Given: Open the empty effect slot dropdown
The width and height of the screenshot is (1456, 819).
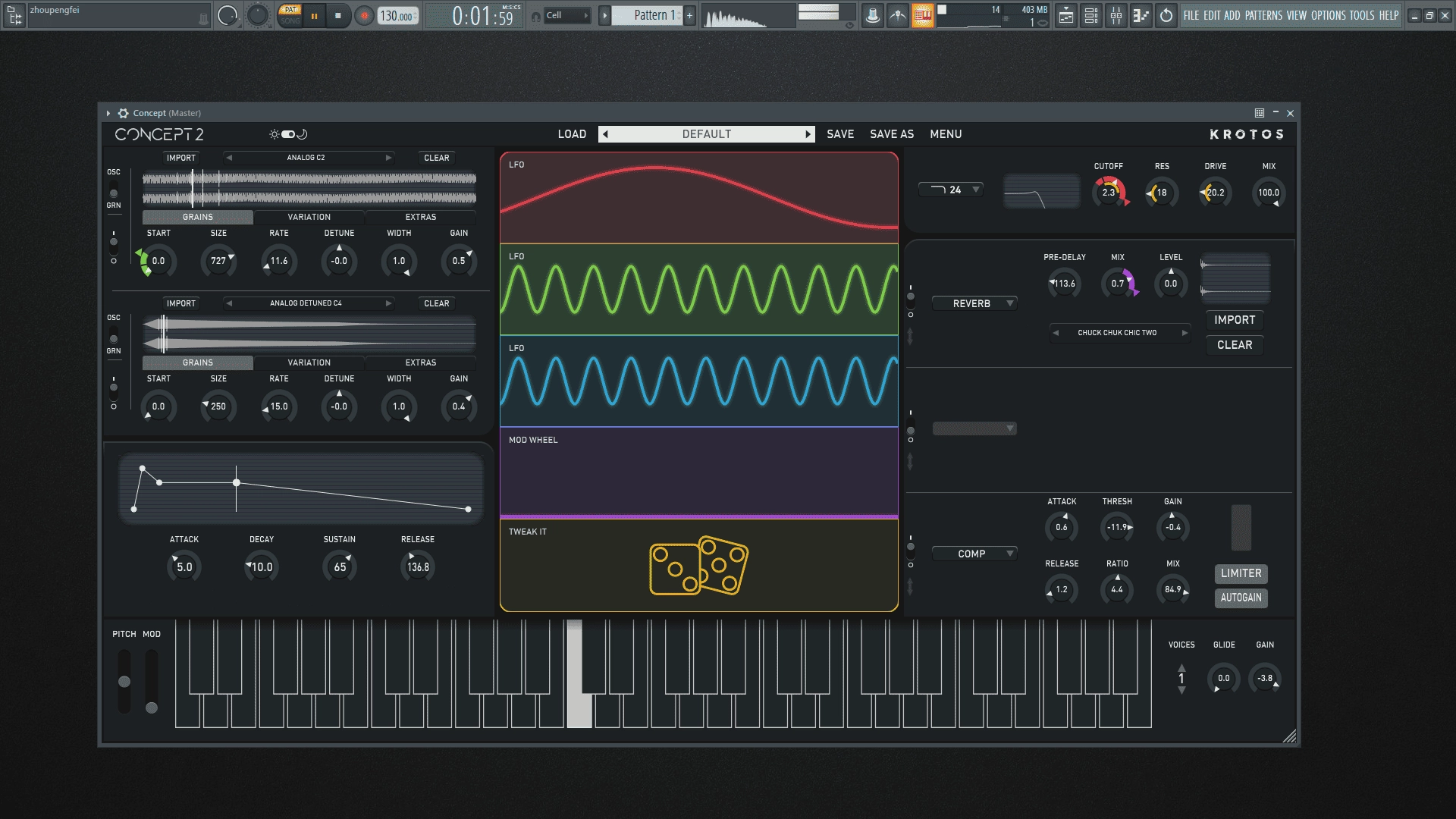Looking at the screenshot, I should coord(974,428).
